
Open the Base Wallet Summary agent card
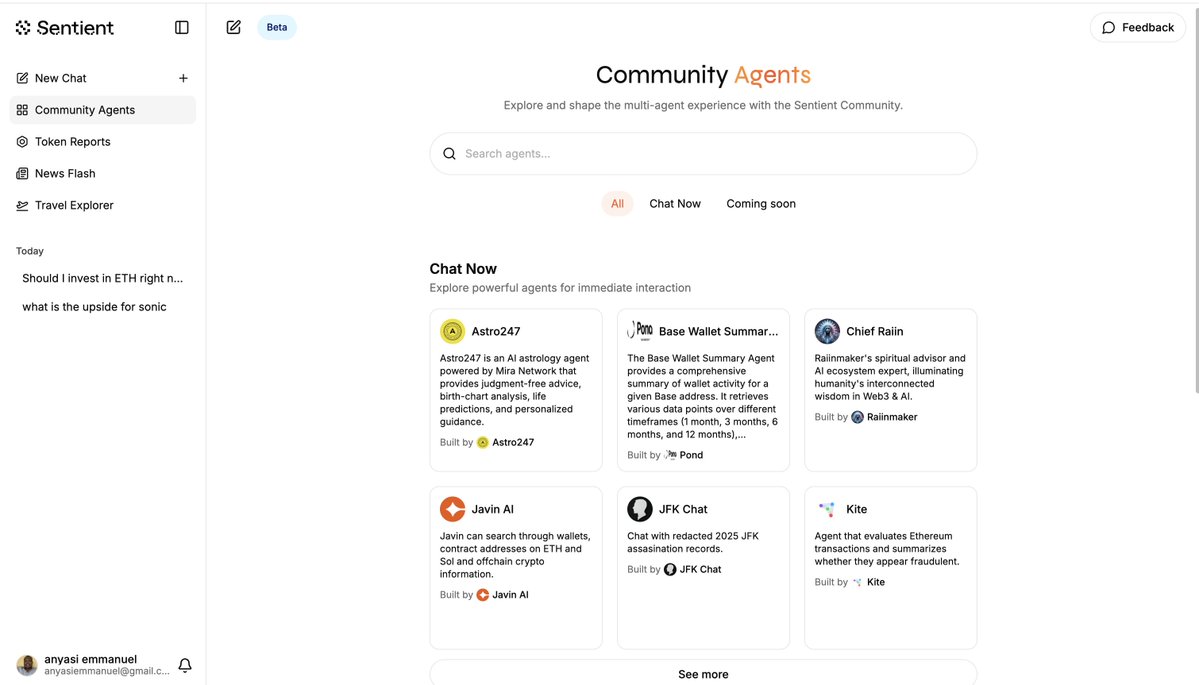(703, 390)
